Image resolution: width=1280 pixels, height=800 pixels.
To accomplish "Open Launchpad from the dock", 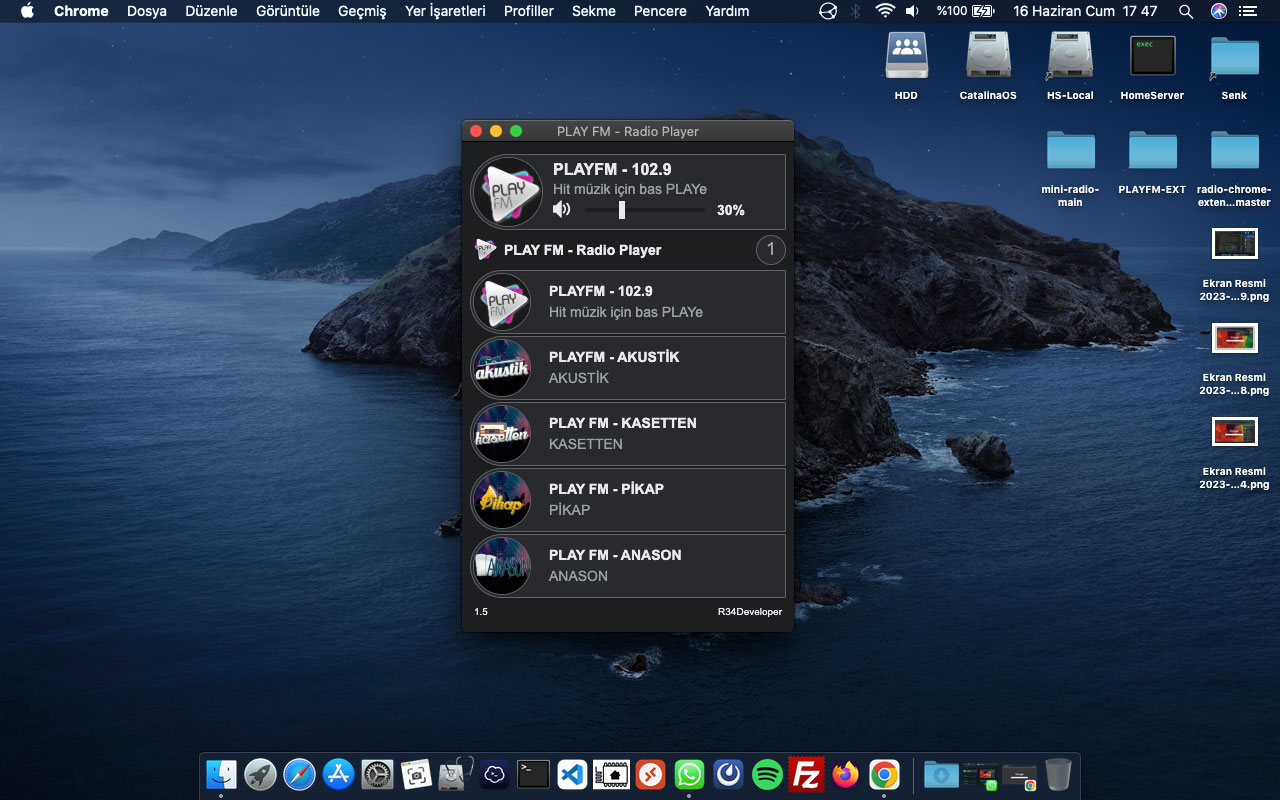I will click(260, 774).
